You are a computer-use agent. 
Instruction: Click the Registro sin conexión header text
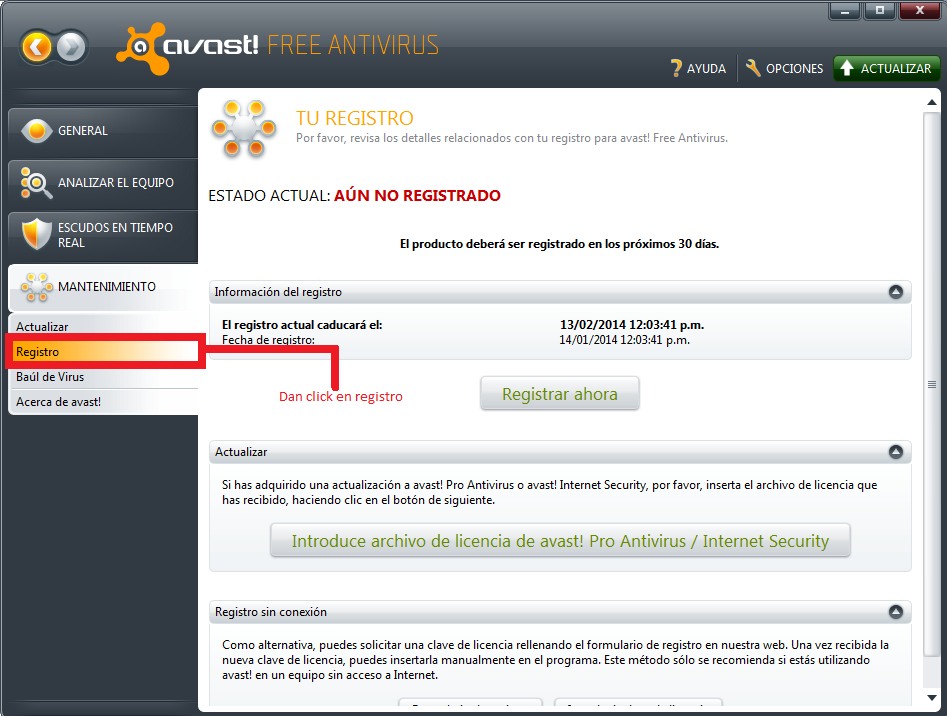click(x=271, y=612)
